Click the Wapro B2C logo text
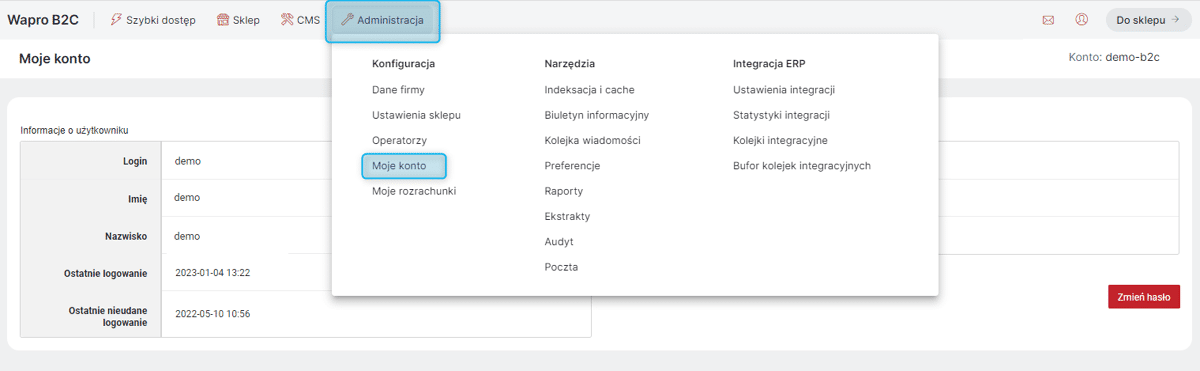Screen dimensions: 1200x371 click(43, 20)
